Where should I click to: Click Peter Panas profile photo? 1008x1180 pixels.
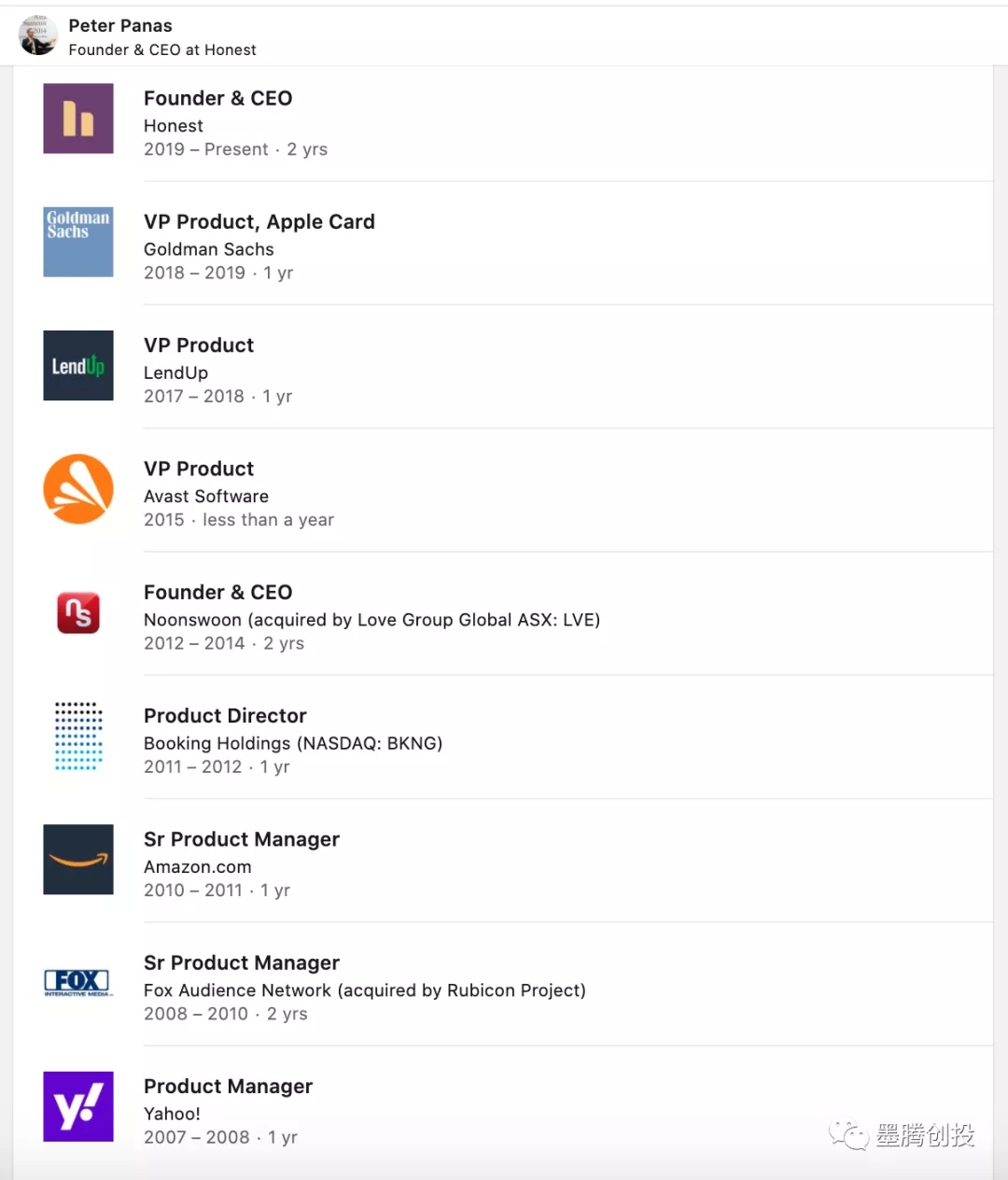[x=38, y=35]
